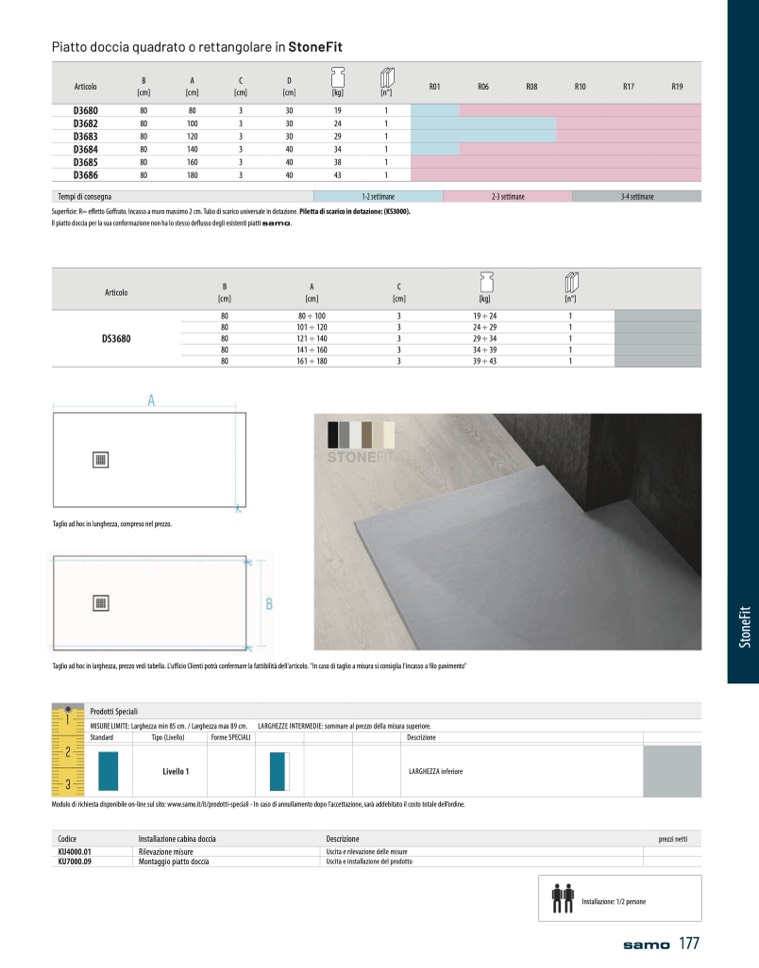Viewport: 759px width, 968px height.
Task: Click article code KU4000.01
Action: click(75, 851)
